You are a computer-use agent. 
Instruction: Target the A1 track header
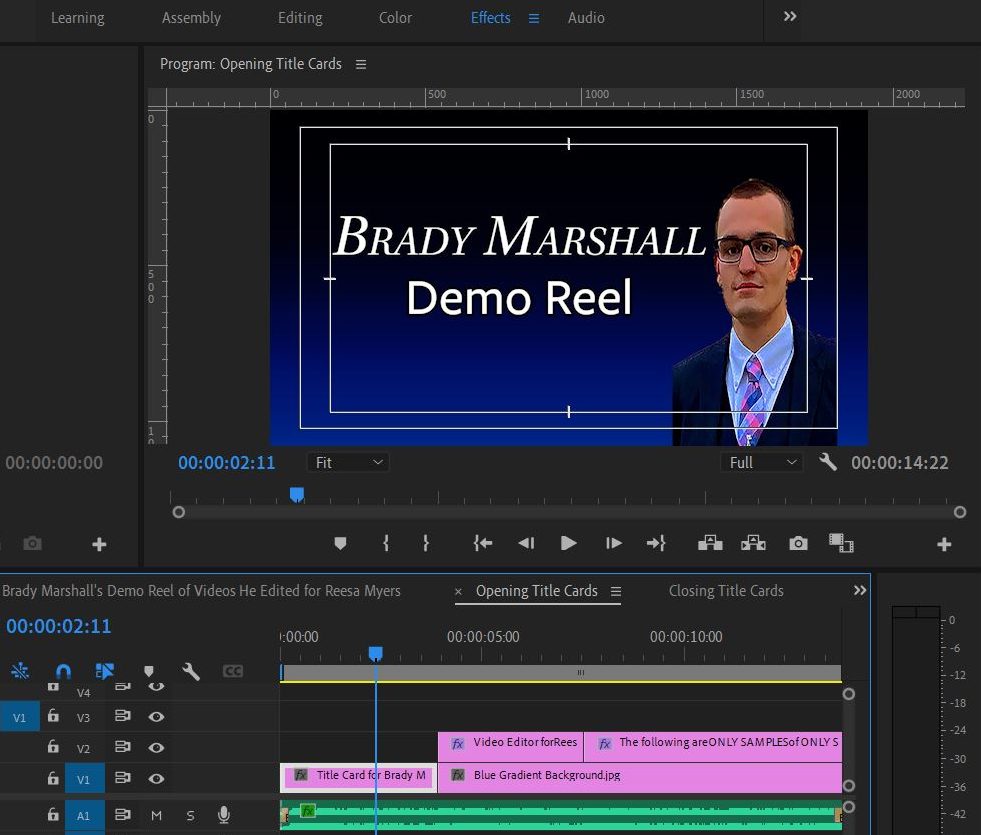84,816
